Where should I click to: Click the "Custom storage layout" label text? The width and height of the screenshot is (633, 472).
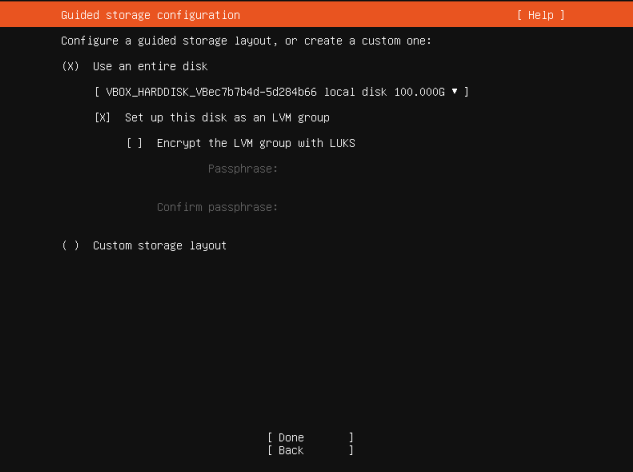coord(160,246)
